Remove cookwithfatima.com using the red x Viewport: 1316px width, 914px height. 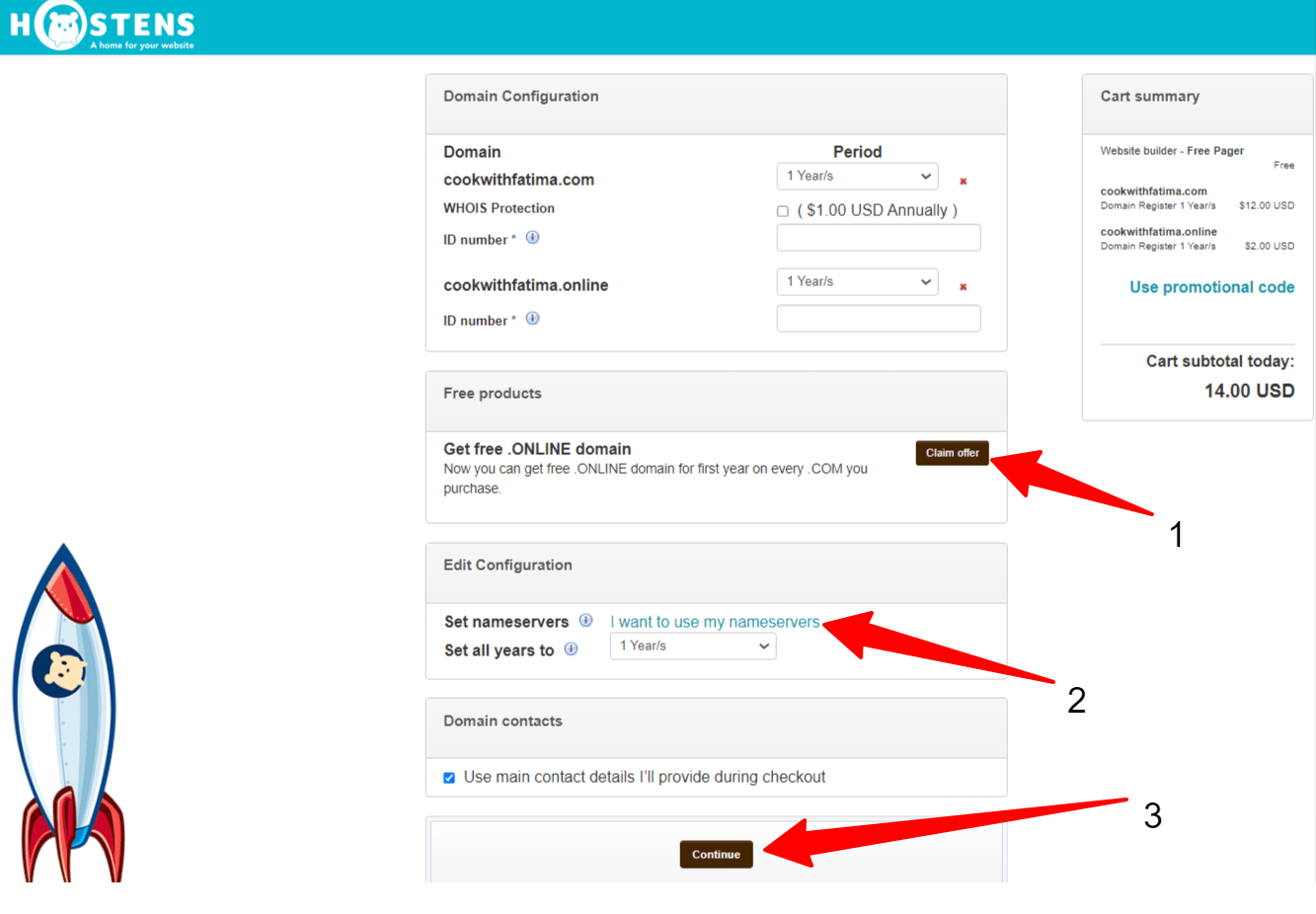click(x=963, y=181)
